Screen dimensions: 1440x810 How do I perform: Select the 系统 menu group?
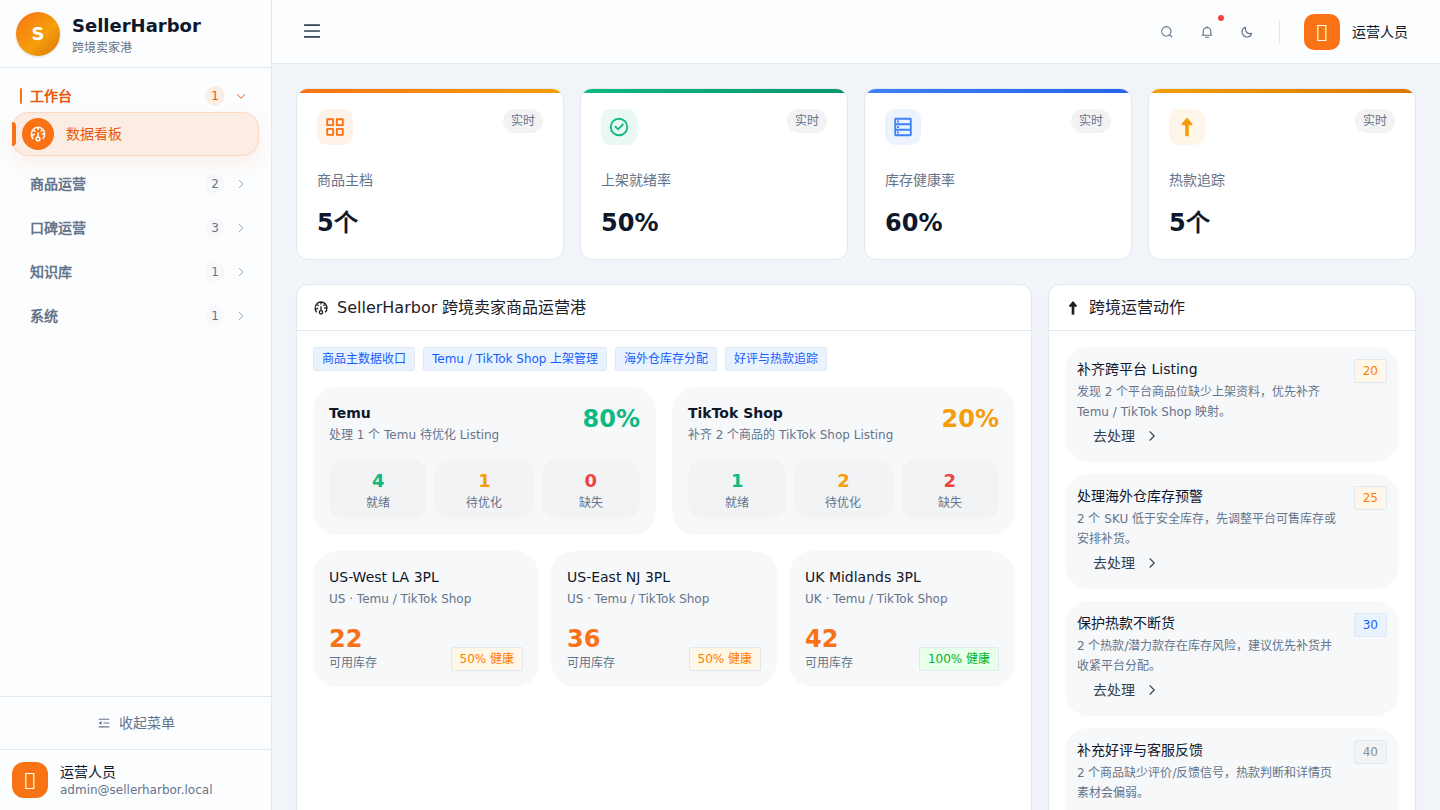(135, 316)
